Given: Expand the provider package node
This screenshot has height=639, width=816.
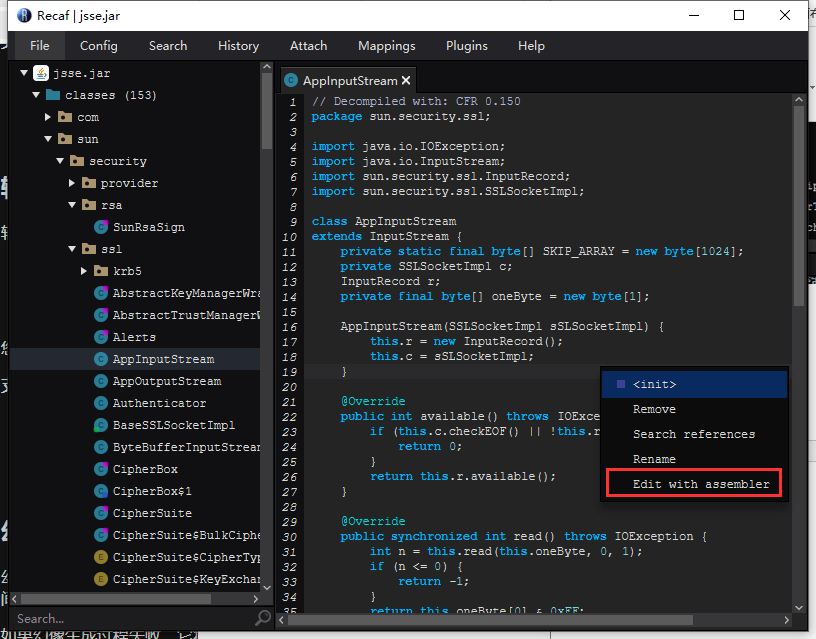Looking at the screenshot, I should click(72, 183).
